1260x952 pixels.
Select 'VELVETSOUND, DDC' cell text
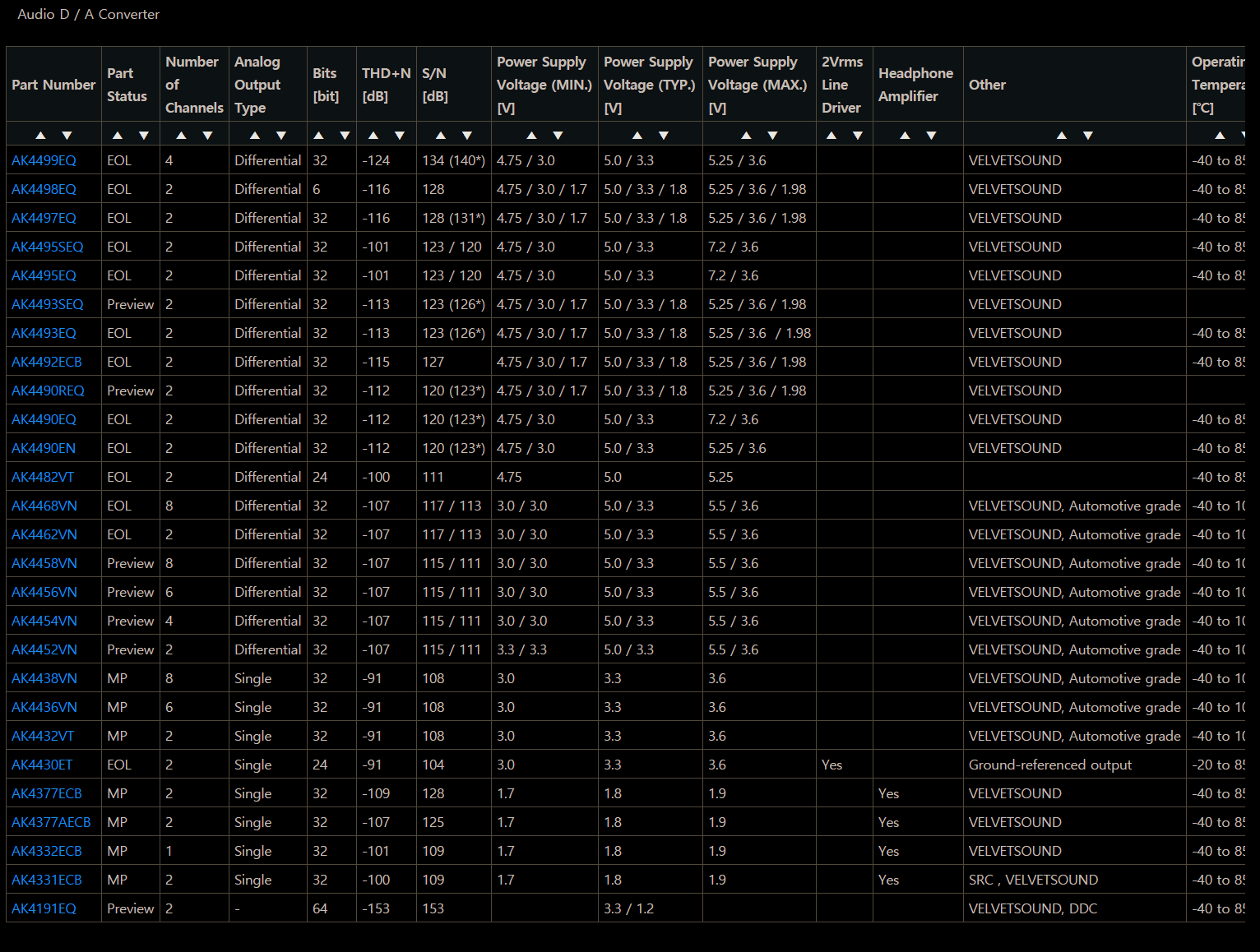[1033, 908]
